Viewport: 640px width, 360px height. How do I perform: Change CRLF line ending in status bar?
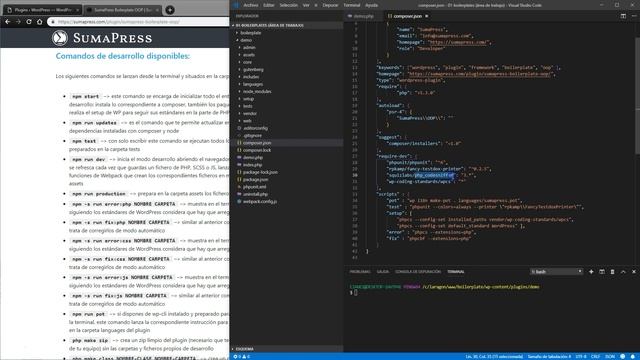coord(596,356)
